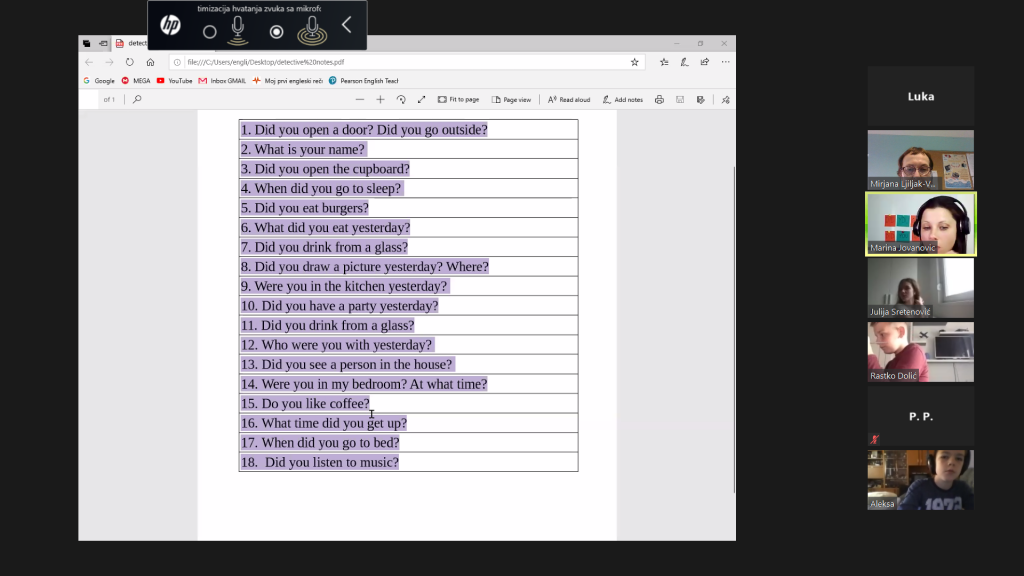Viewport: 1024px width, 576px height.
Task: Click the Read aloud button
Action: tap(569, 99)
